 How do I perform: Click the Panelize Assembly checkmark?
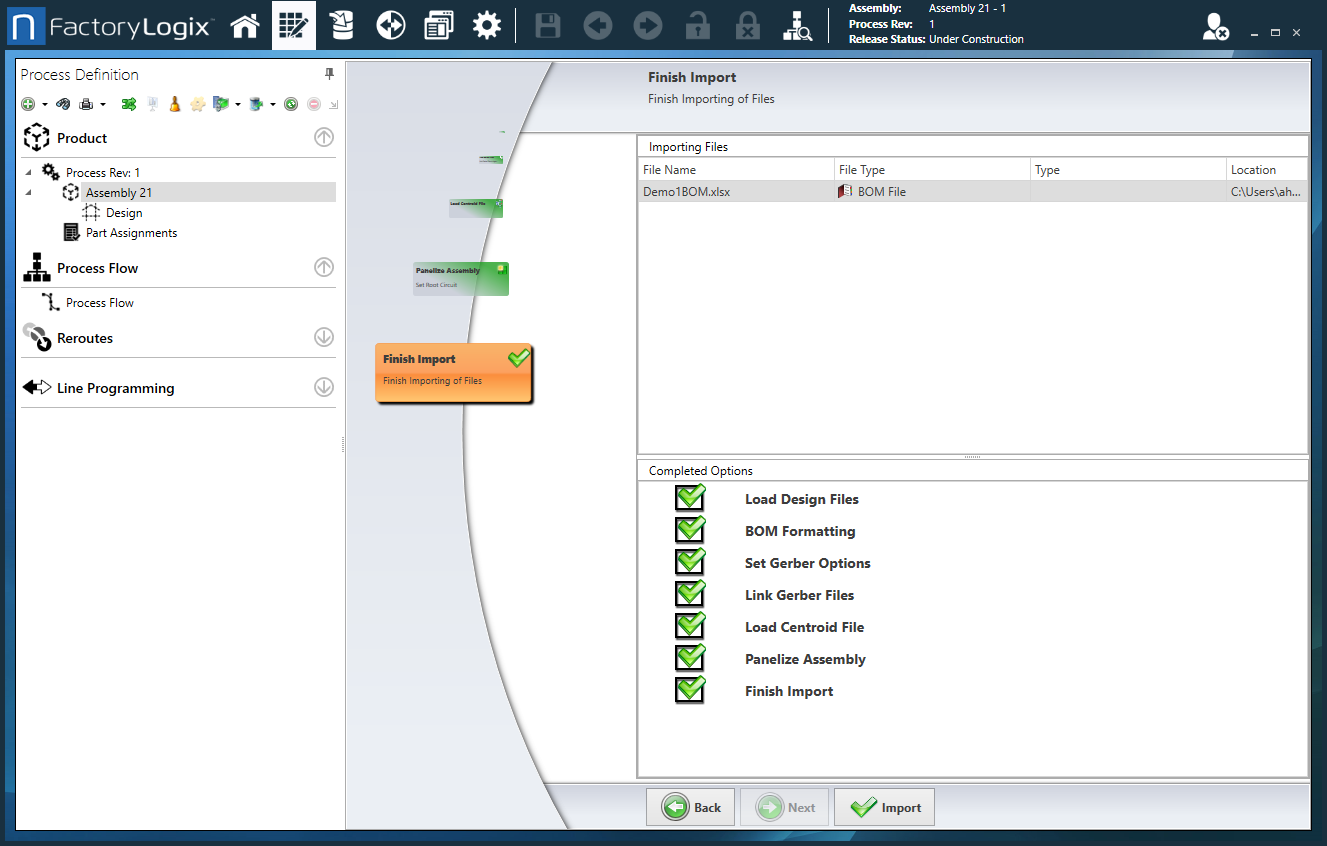[x=690, y=658]
